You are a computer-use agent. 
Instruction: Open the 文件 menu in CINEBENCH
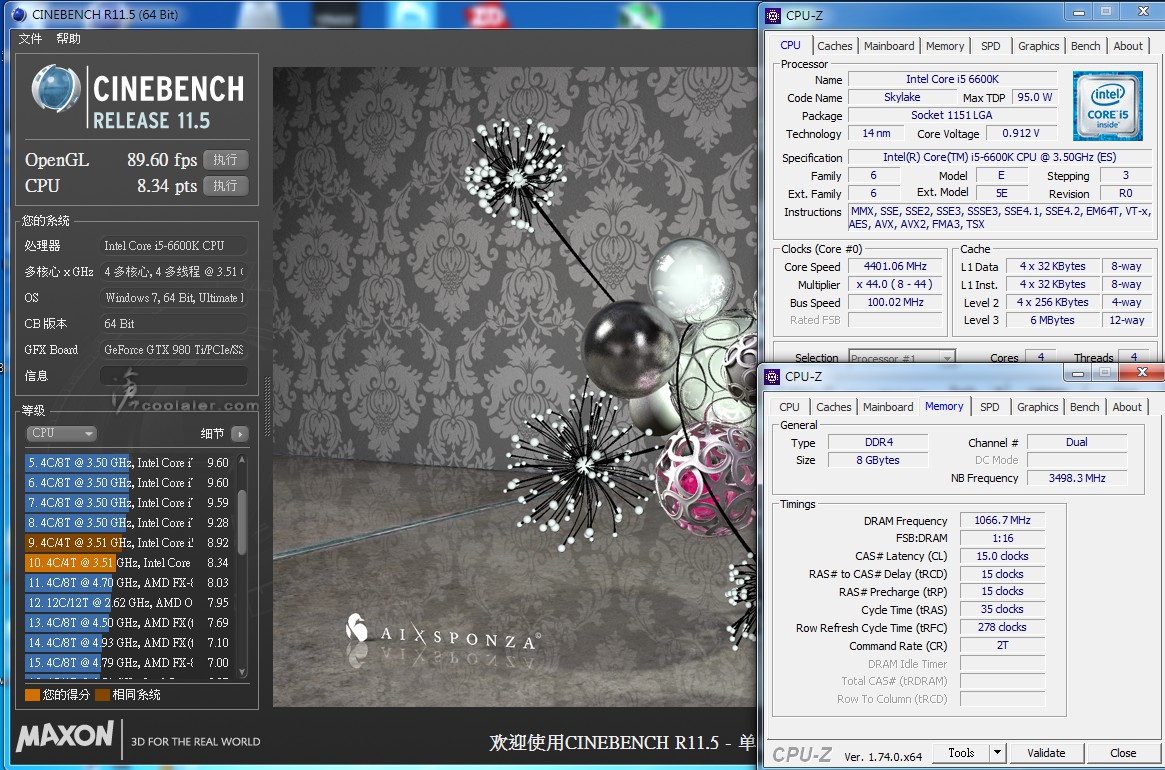30,39
